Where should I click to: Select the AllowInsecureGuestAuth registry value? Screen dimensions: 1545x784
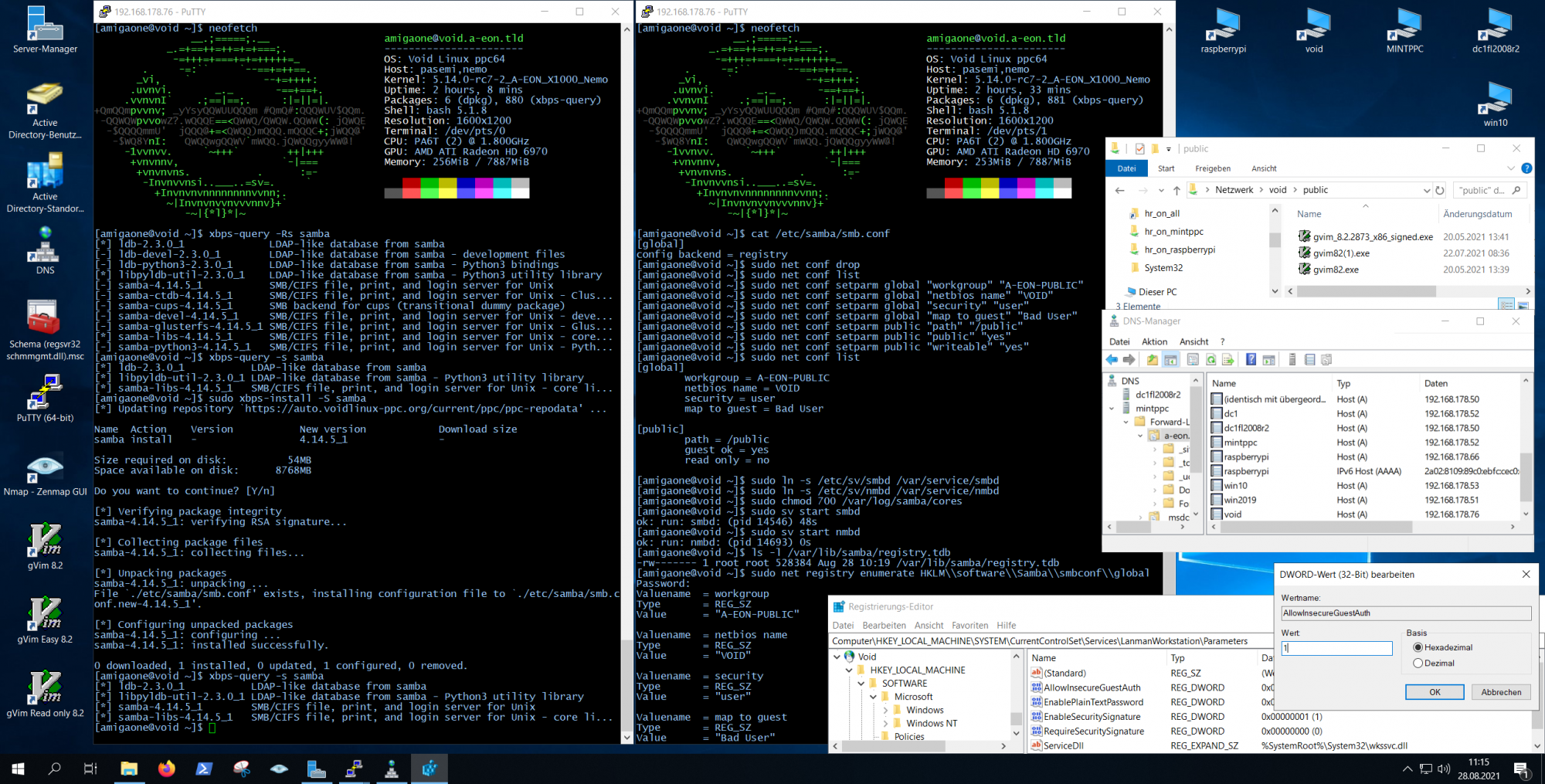[1086, 687]
